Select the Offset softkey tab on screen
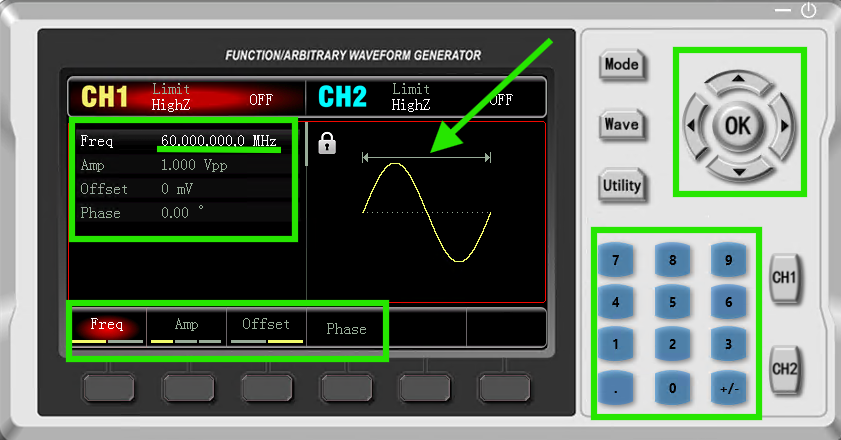This screenshot has width=841, height=440. click(x=266, y=327)
